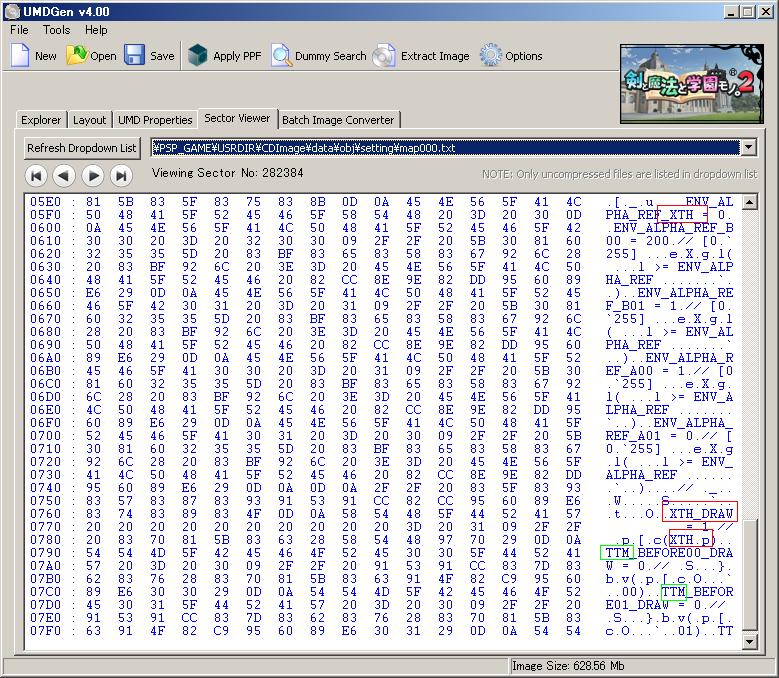This screenshot has height=678, width=779.
Task: Click the game cover thumbnail image
Action: (694, 85)
